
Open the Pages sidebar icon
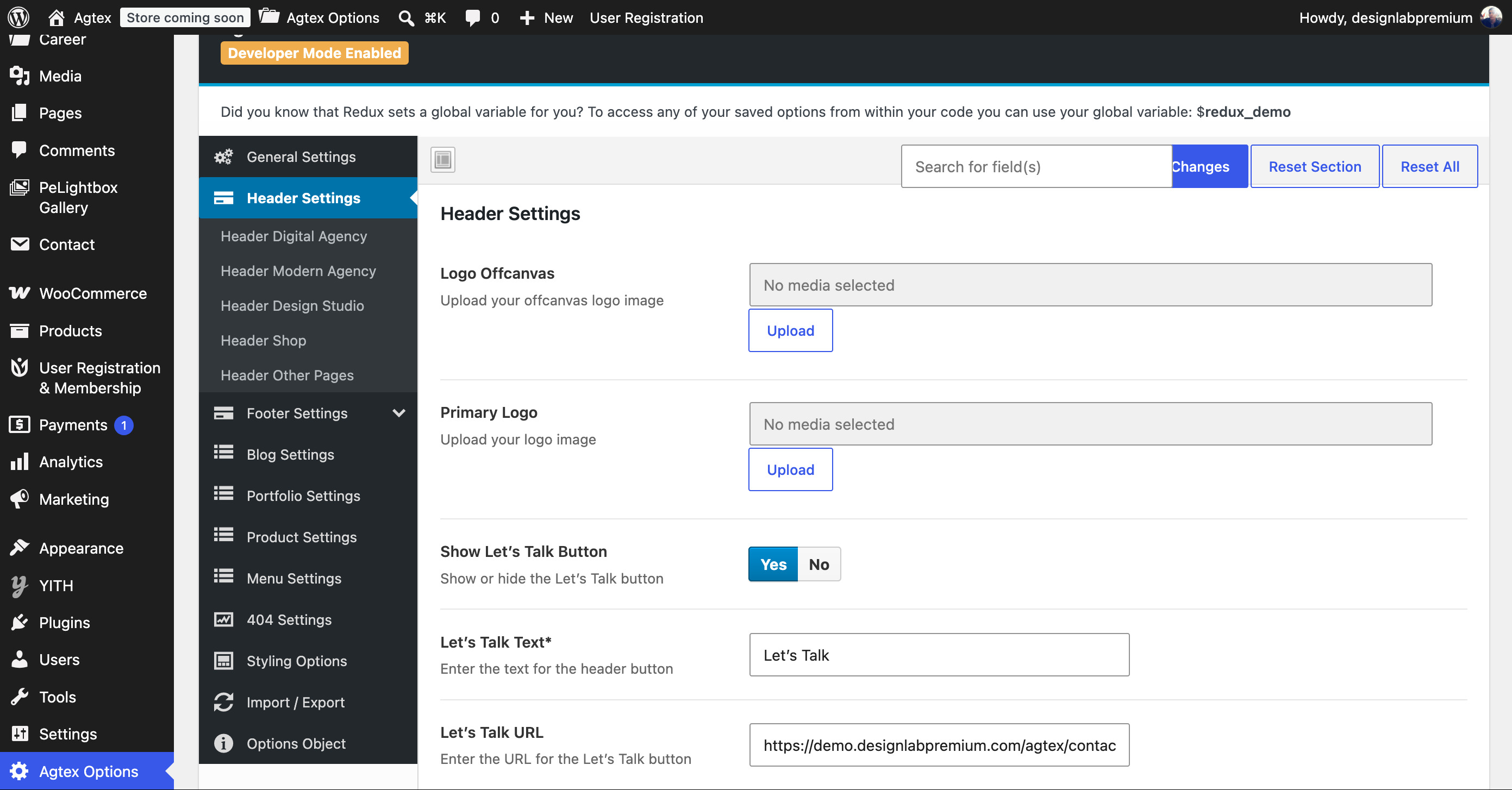[20, 112]
